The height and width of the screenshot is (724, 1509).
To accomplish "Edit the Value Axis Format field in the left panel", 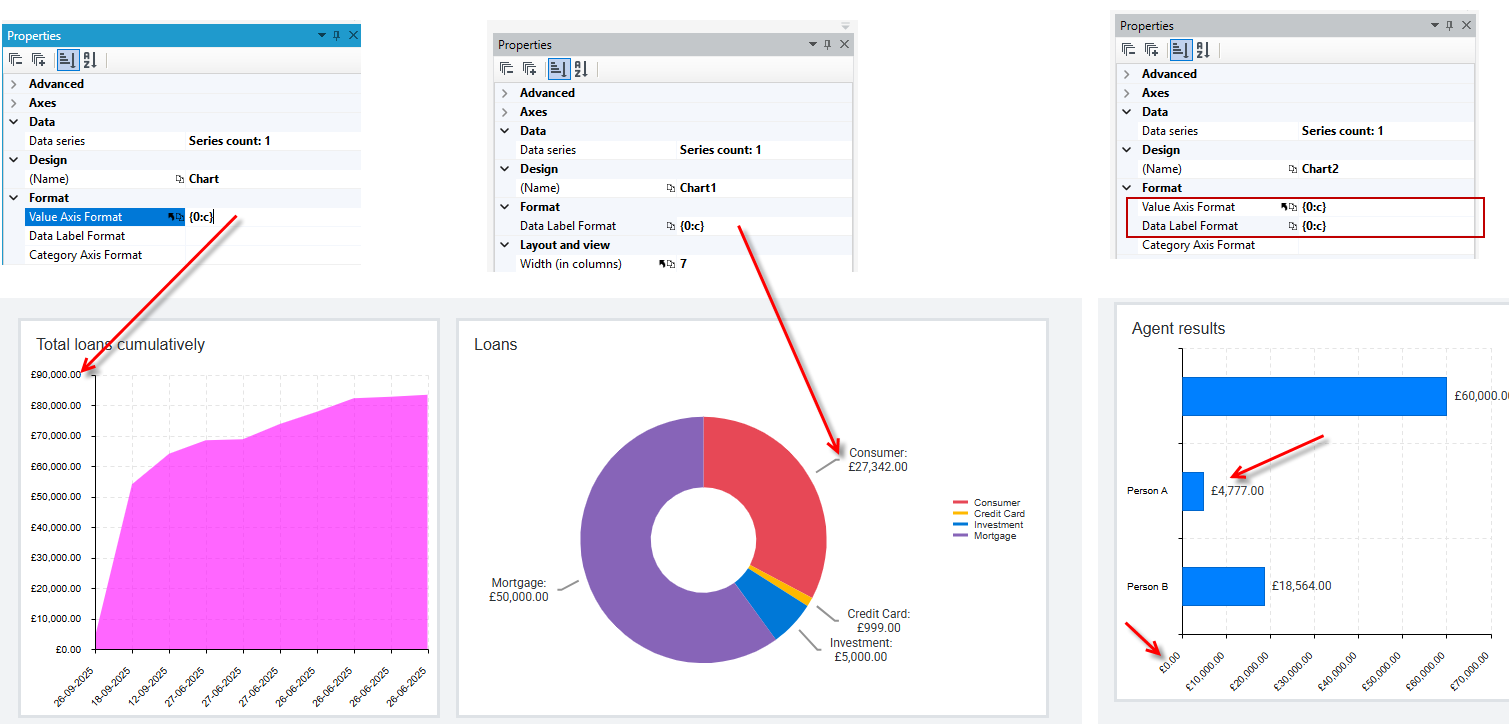I will pyautogui.click(x=272, y=217).
